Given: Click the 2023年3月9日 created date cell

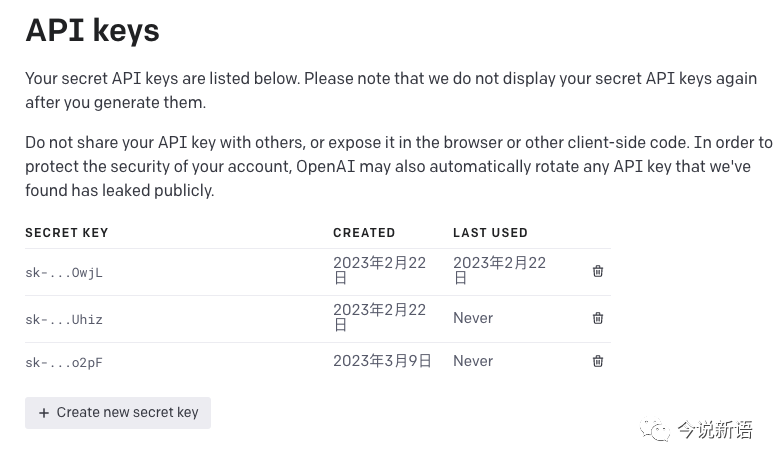Looking at the screenshot, I should pyautogui.click(x=382, y=361).
